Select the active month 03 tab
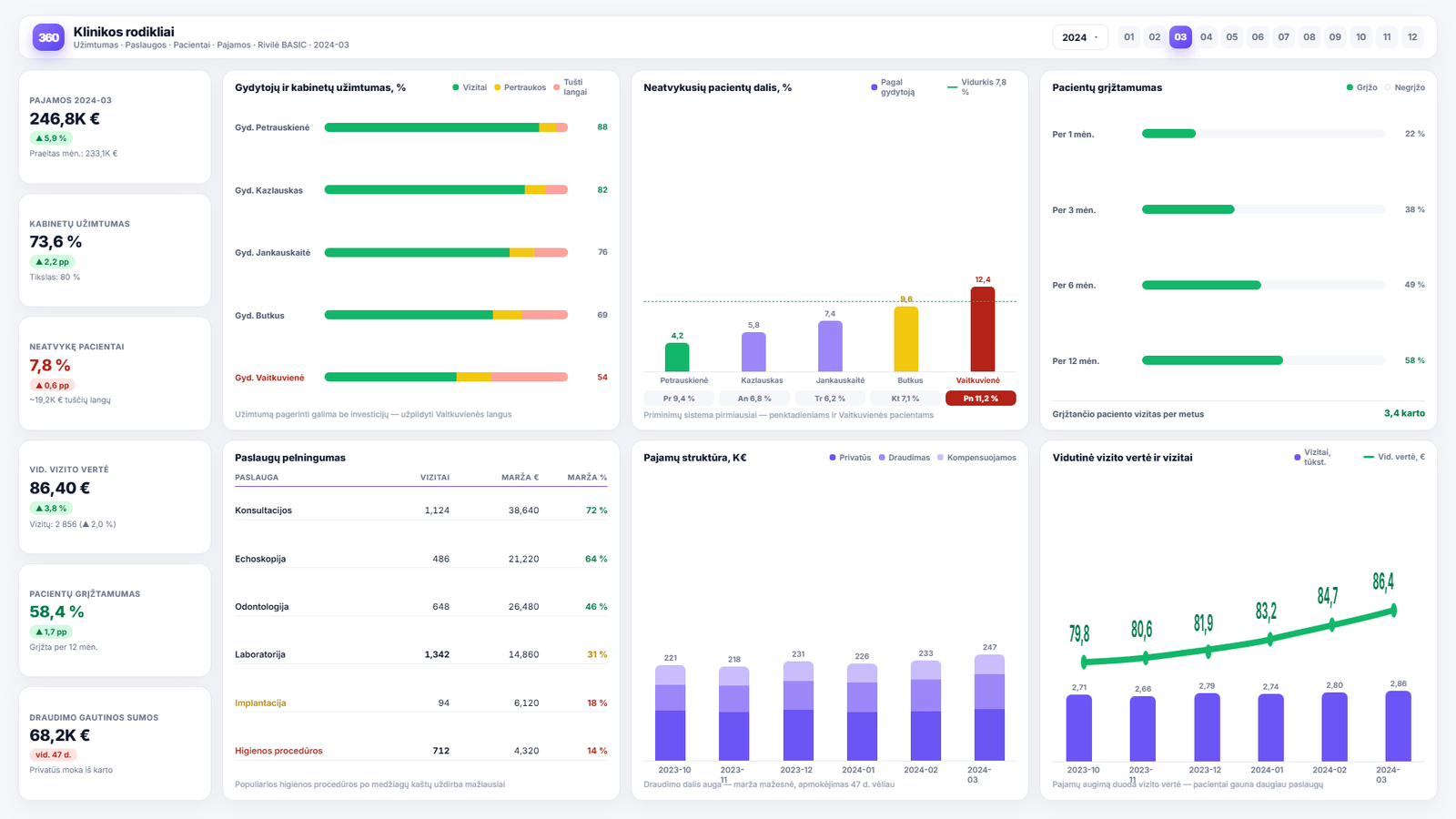The width and height of the screenshot is (1456, 819). pos(1180,37)
